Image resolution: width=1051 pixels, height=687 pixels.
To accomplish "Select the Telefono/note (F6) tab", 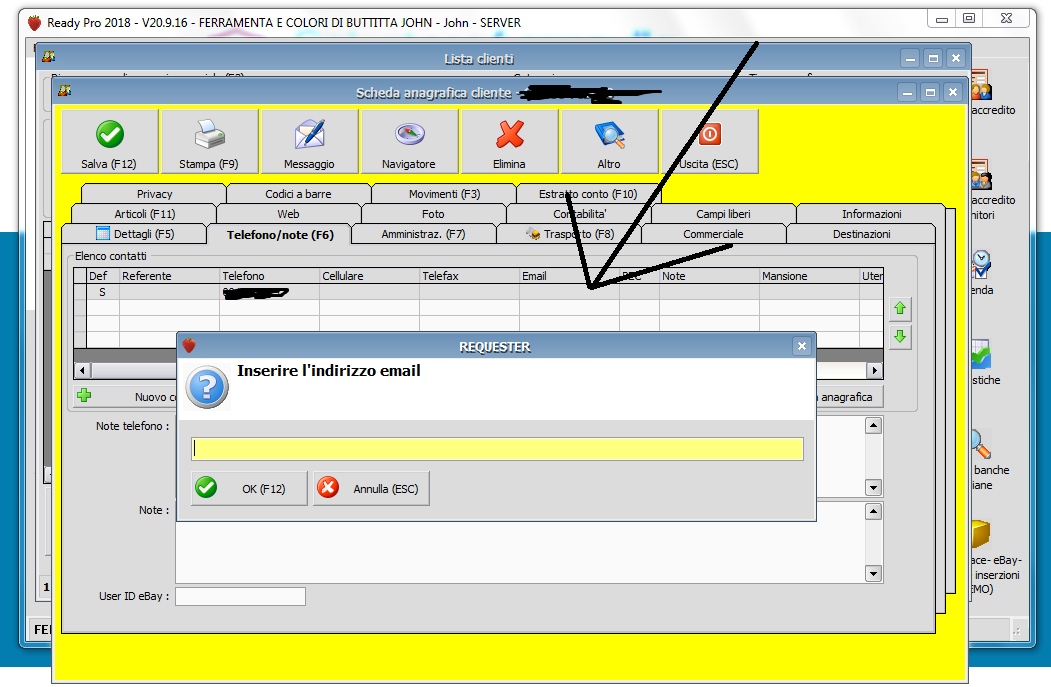I will point(280,235).
